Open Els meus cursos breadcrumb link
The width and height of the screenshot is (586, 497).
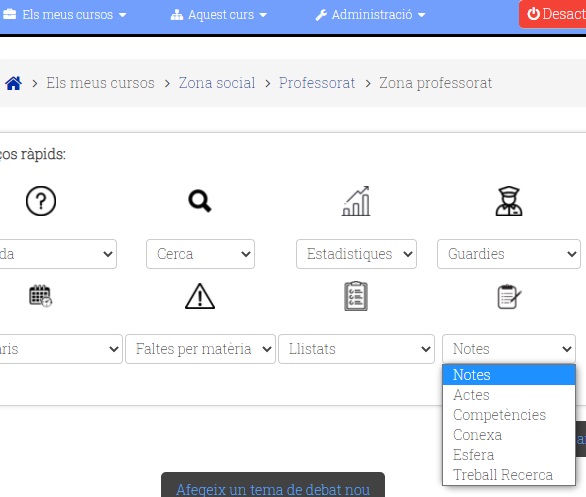[x=100, y=83]
